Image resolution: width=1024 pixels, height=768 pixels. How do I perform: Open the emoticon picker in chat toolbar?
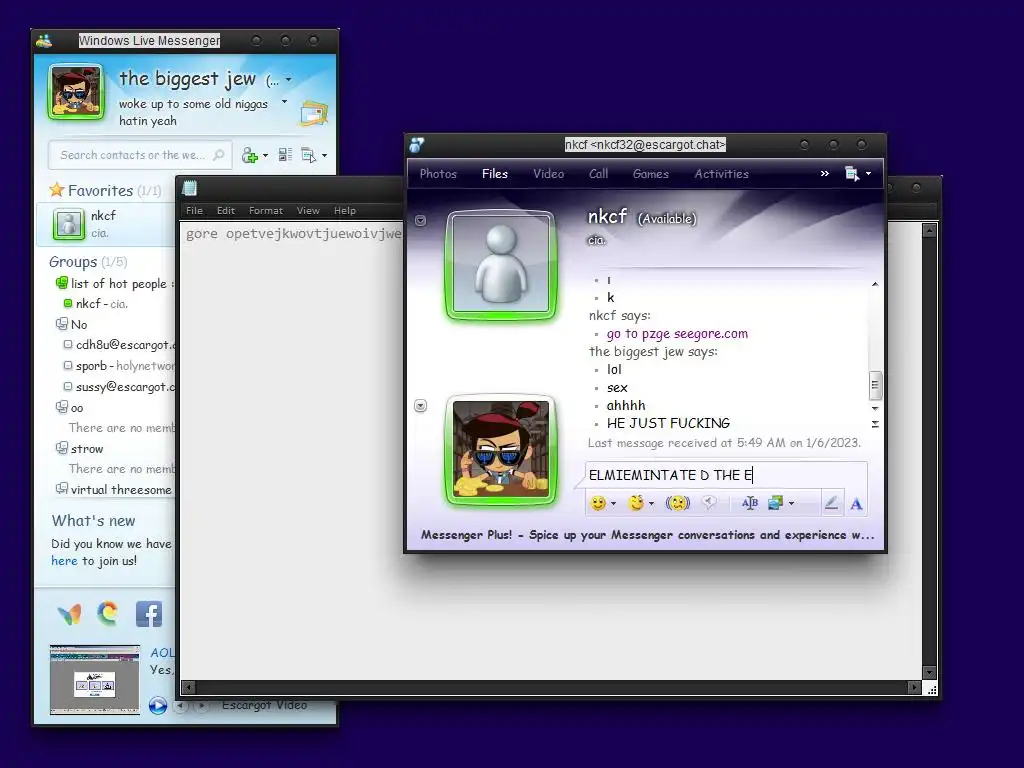(598, 503)
